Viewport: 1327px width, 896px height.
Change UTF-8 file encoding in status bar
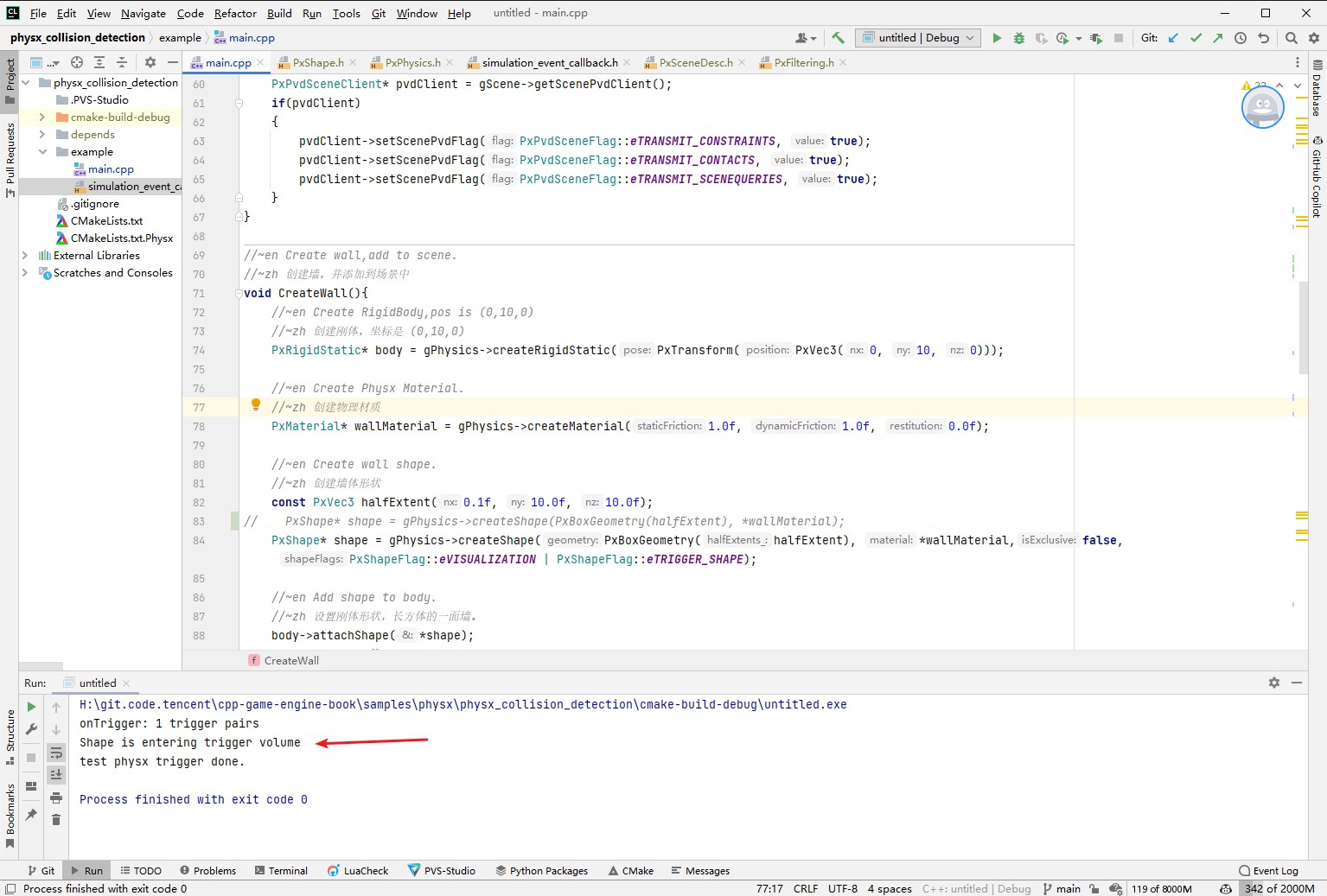[843, 888]
